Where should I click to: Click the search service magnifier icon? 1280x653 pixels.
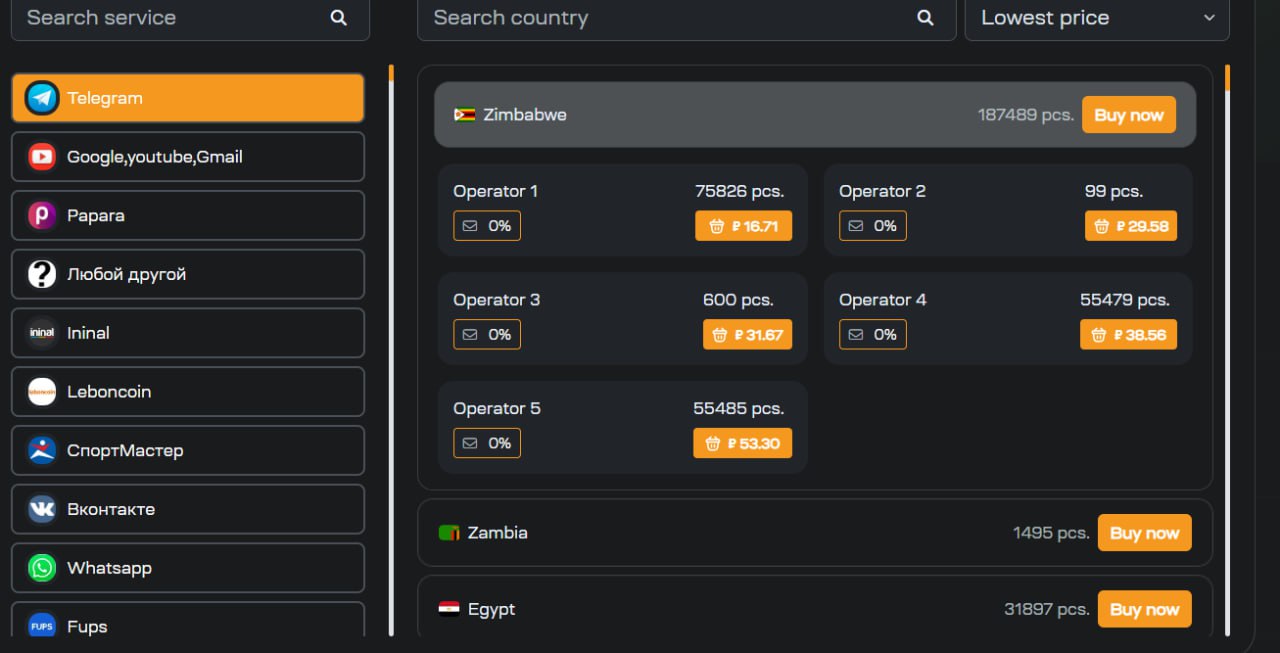pyautogui.click(x=339, y=18)
